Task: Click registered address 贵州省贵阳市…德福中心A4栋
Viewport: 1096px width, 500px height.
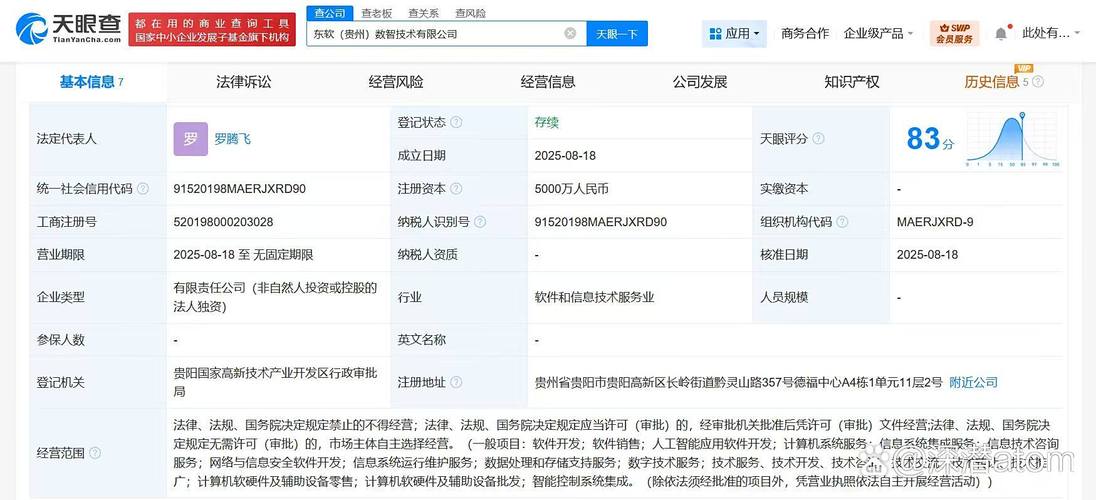Action: 739,383
